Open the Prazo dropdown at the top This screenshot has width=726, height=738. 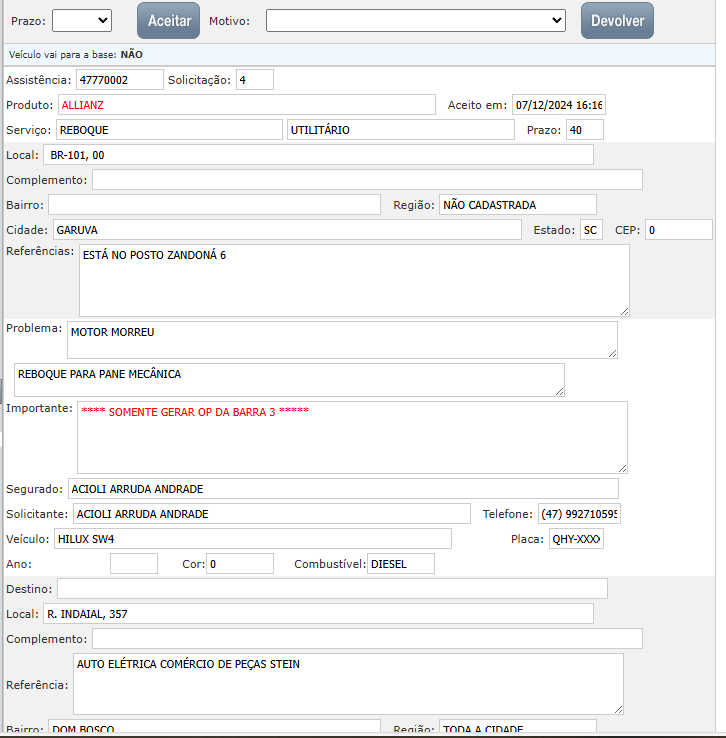[81, 20]
